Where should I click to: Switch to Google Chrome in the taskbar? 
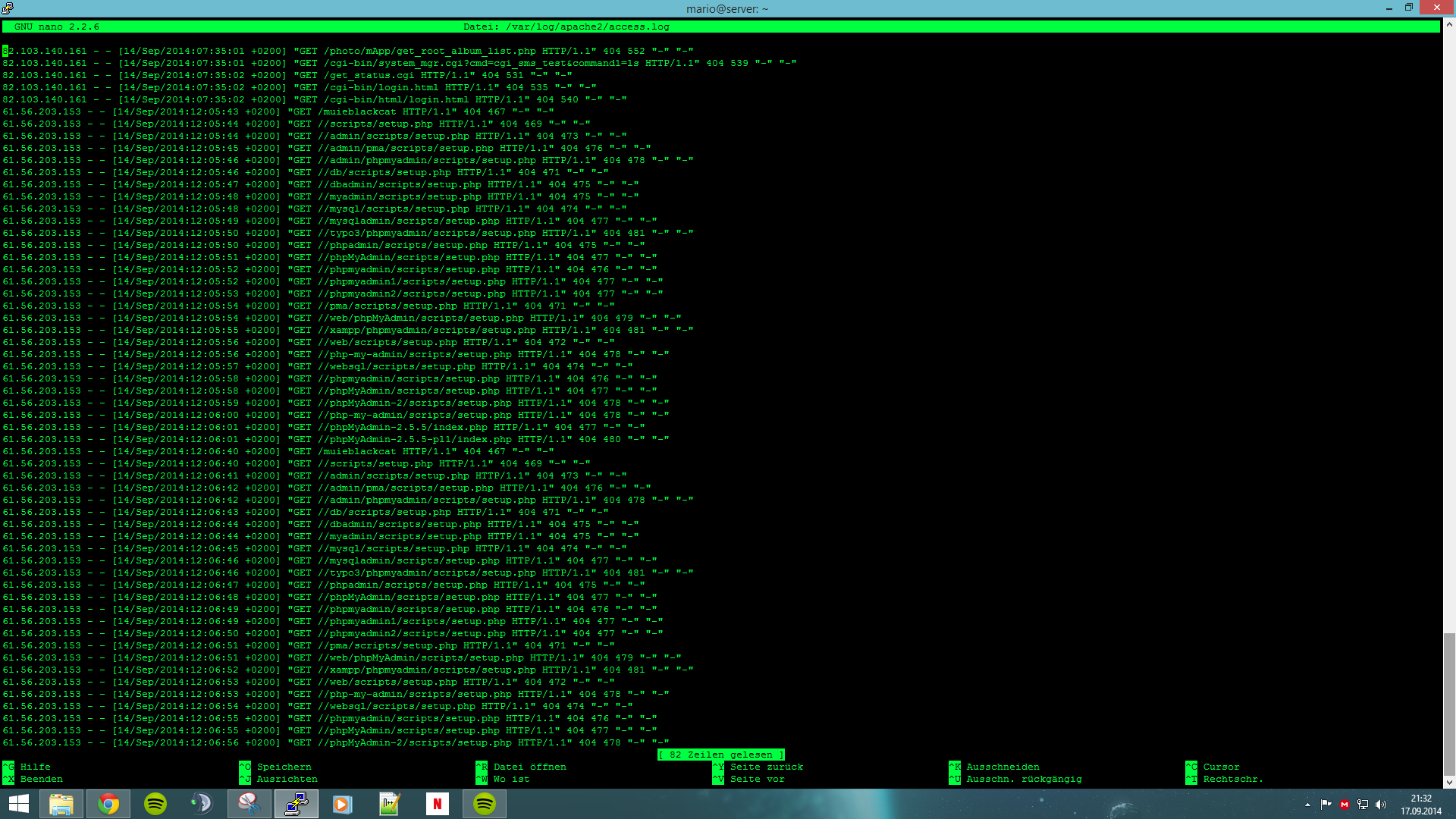tap(108, 804)
